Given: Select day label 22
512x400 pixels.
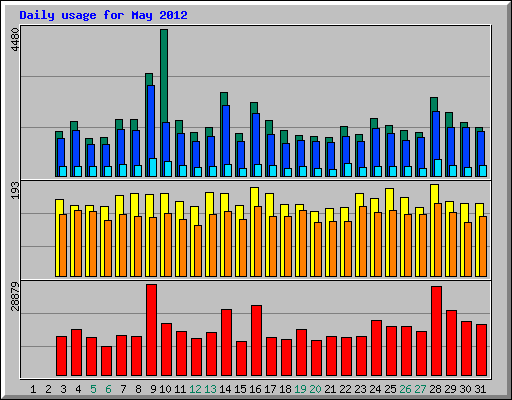Looking at the screenshot, I should tap(345, 389).
